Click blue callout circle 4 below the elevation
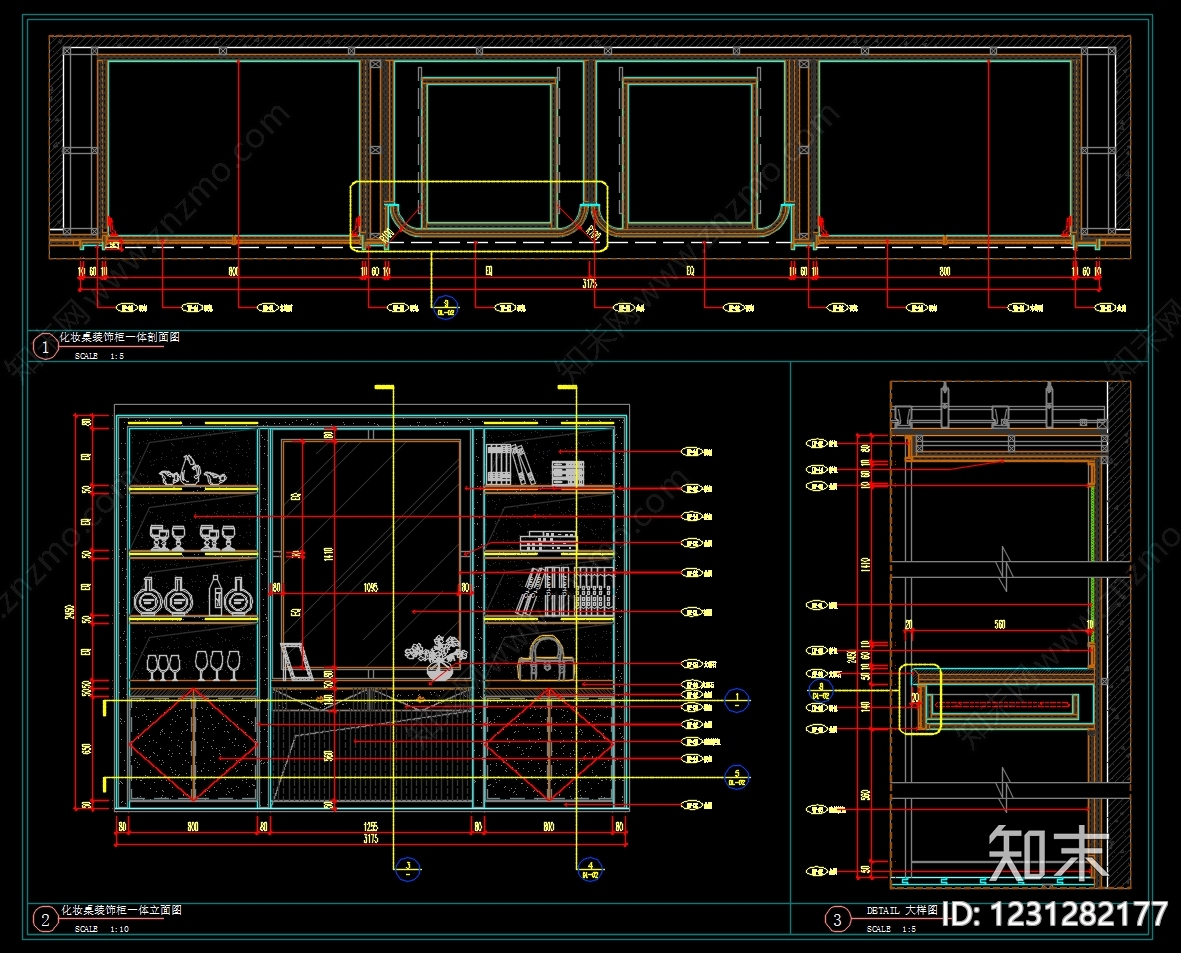 590,870
